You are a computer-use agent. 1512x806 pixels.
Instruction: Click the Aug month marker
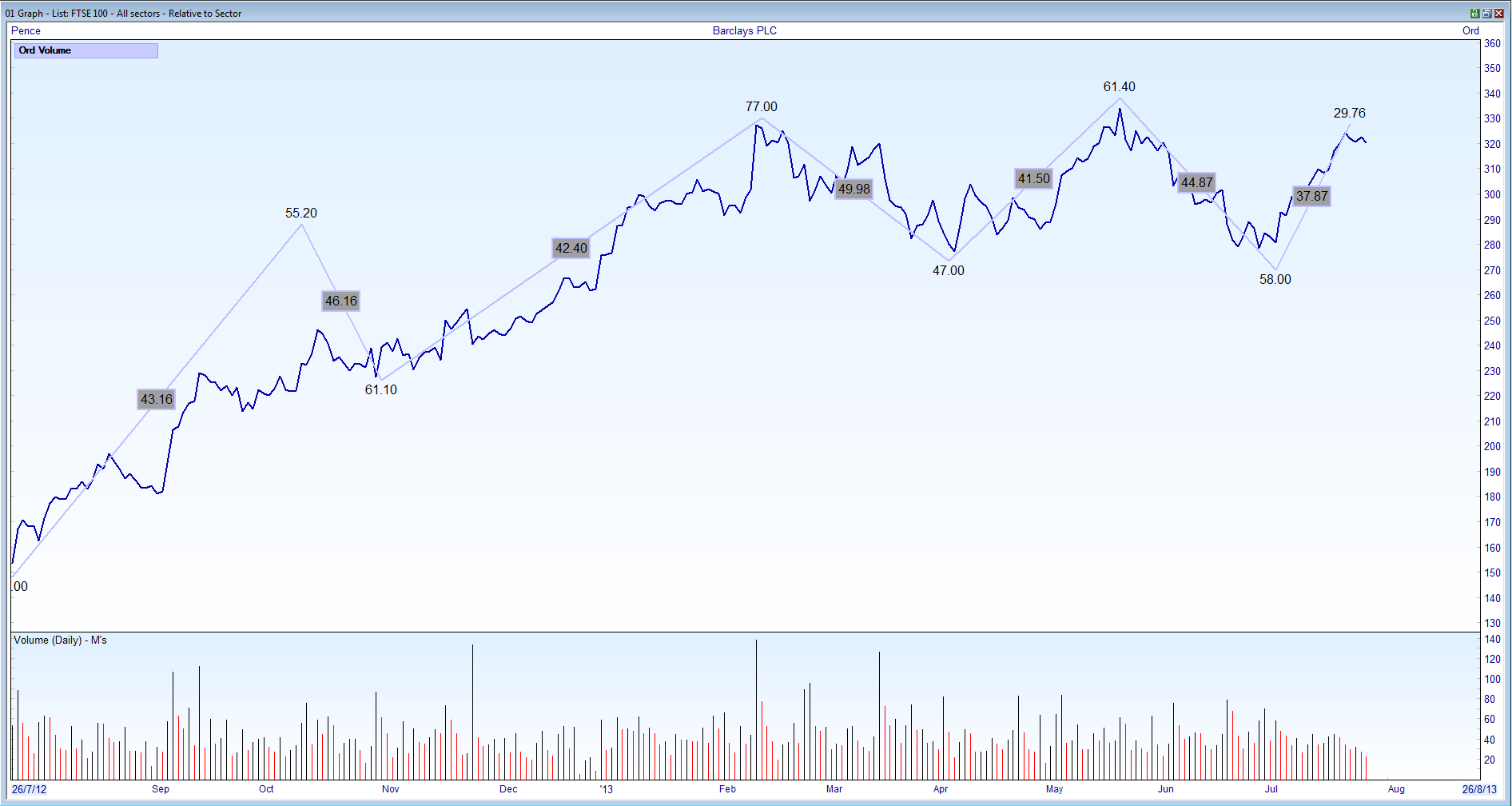click(1396, 789)
